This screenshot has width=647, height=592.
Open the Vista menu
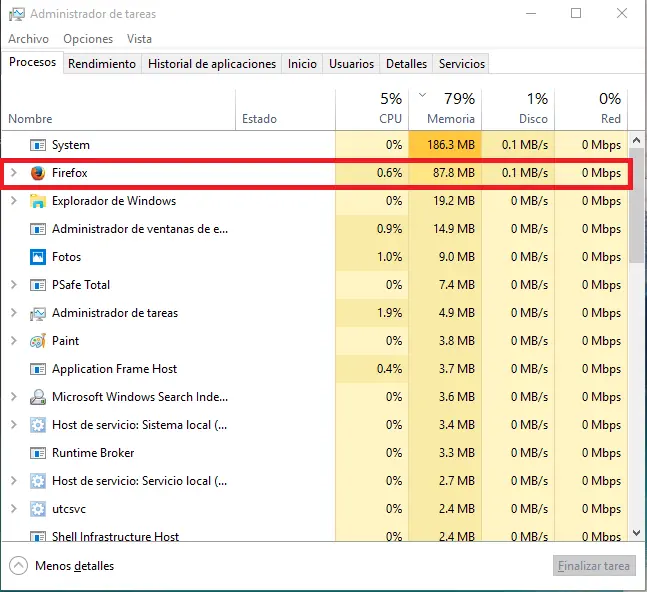[x=139, y=39]
